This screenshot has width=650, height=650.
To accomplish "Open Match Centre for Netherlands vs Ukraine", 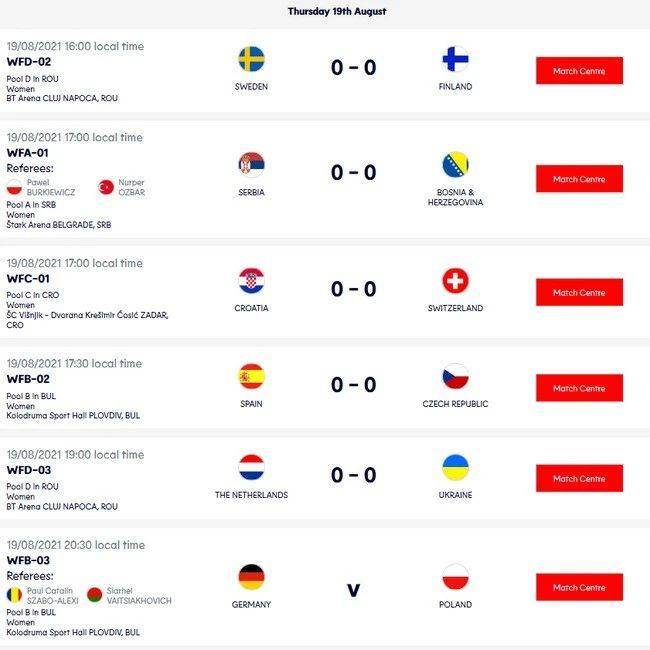I will (579, 478).
